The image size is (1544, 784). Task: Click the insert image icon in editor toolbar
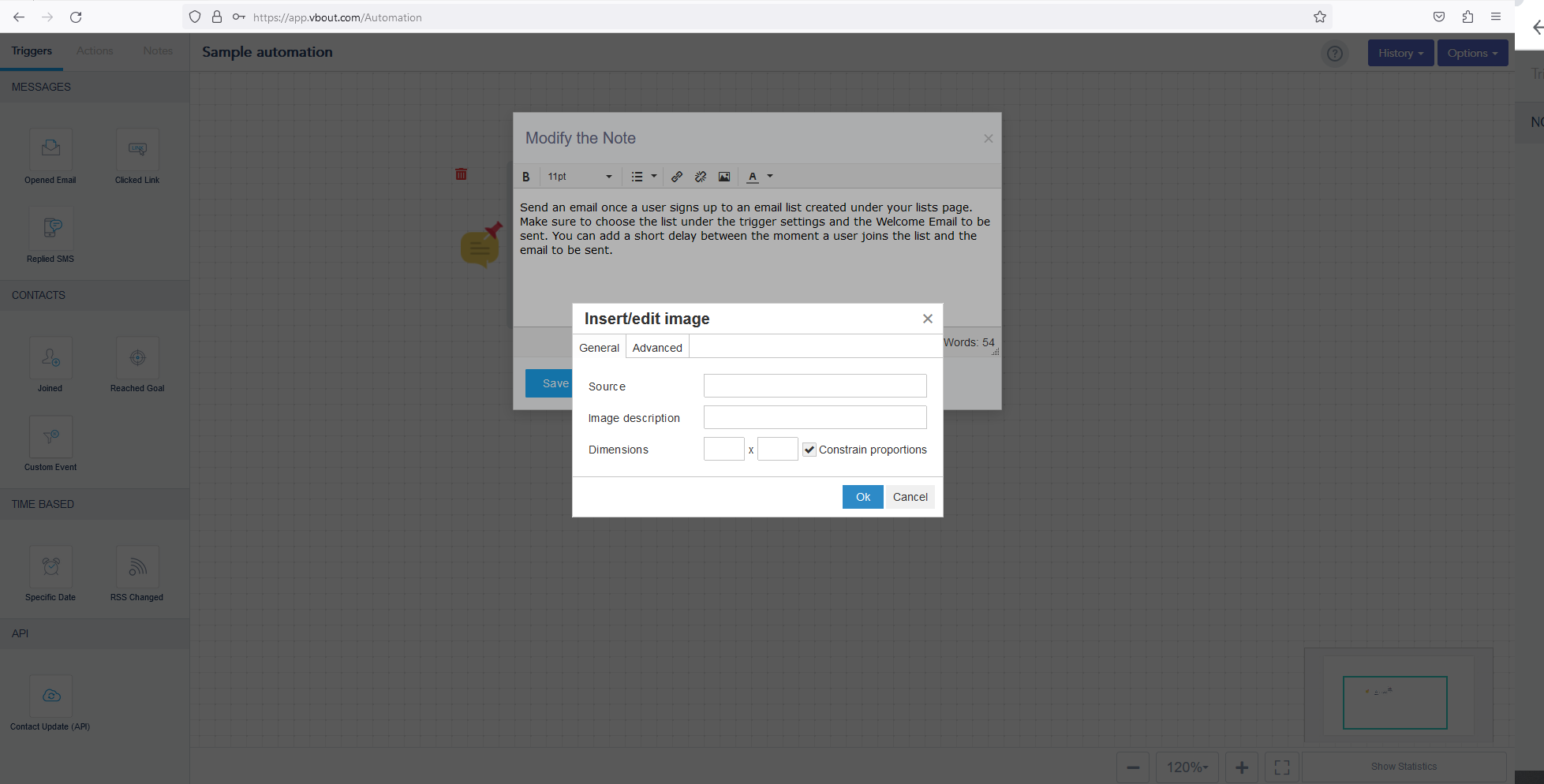[724, 177]
